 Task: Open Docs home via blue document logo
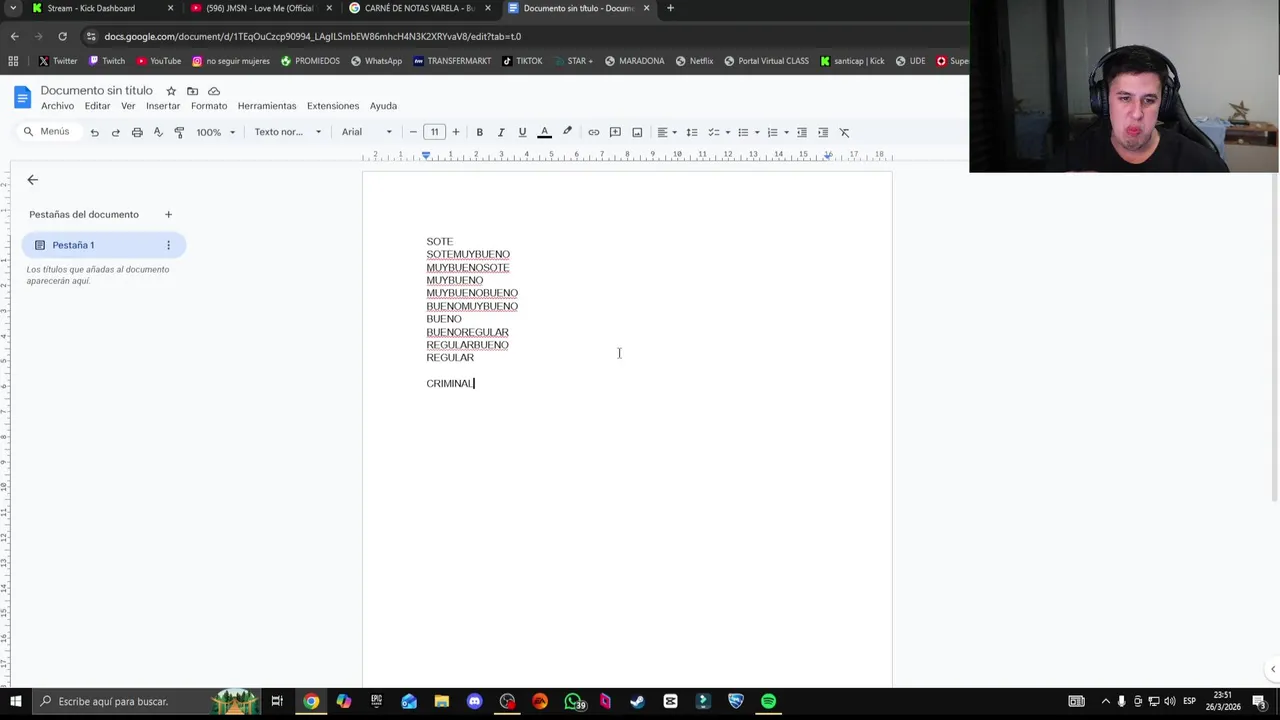22,97
